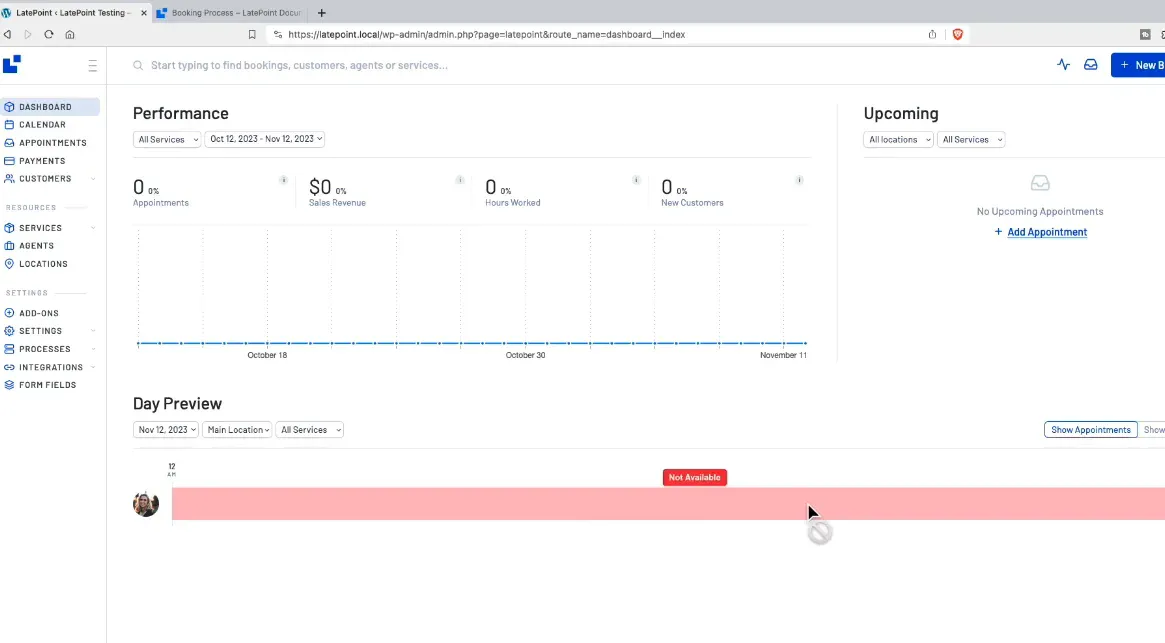Open the Main Location dropdown
1165x643 pixels.
237,430
